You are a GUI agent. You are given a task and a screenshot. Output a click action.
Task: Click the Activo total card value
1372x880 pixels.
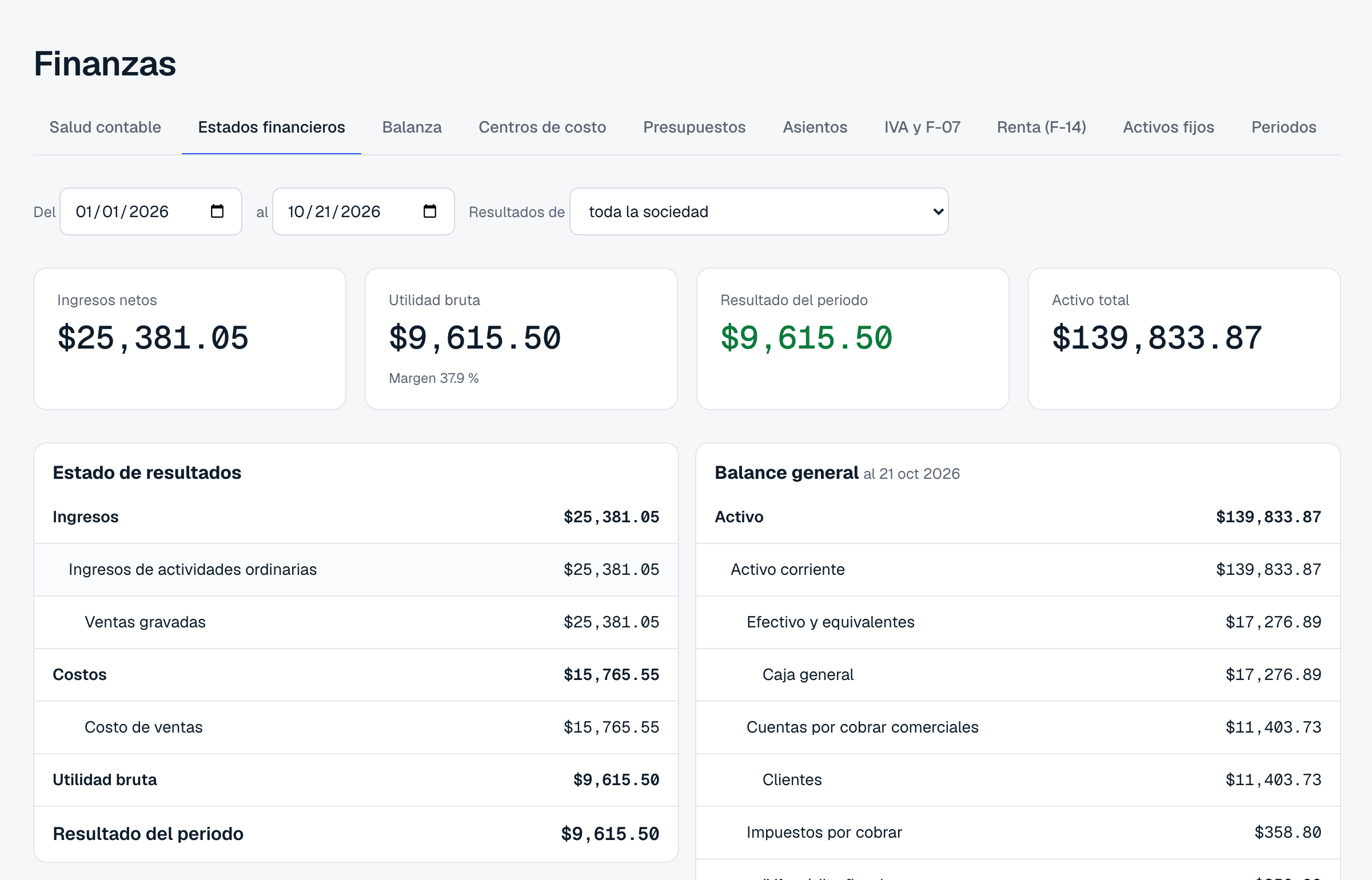point(1156,338)
